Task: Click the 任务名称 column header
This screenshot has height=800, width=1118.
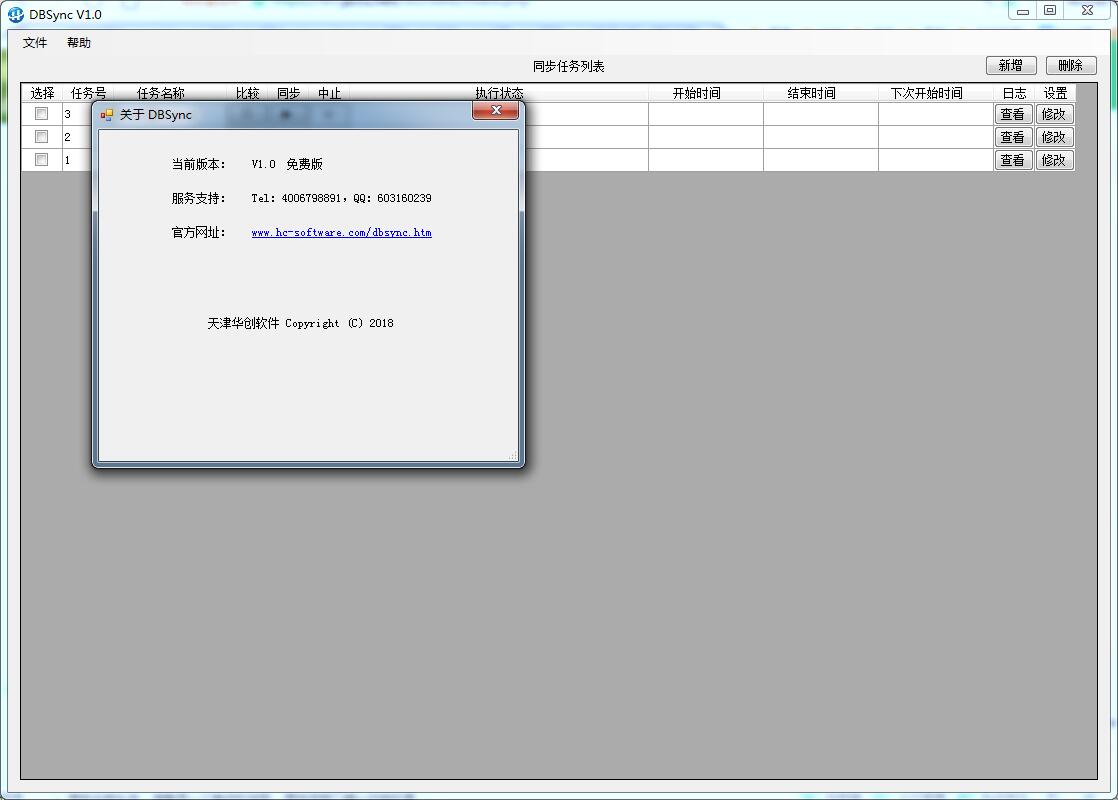Action: (x=159, y=92)
